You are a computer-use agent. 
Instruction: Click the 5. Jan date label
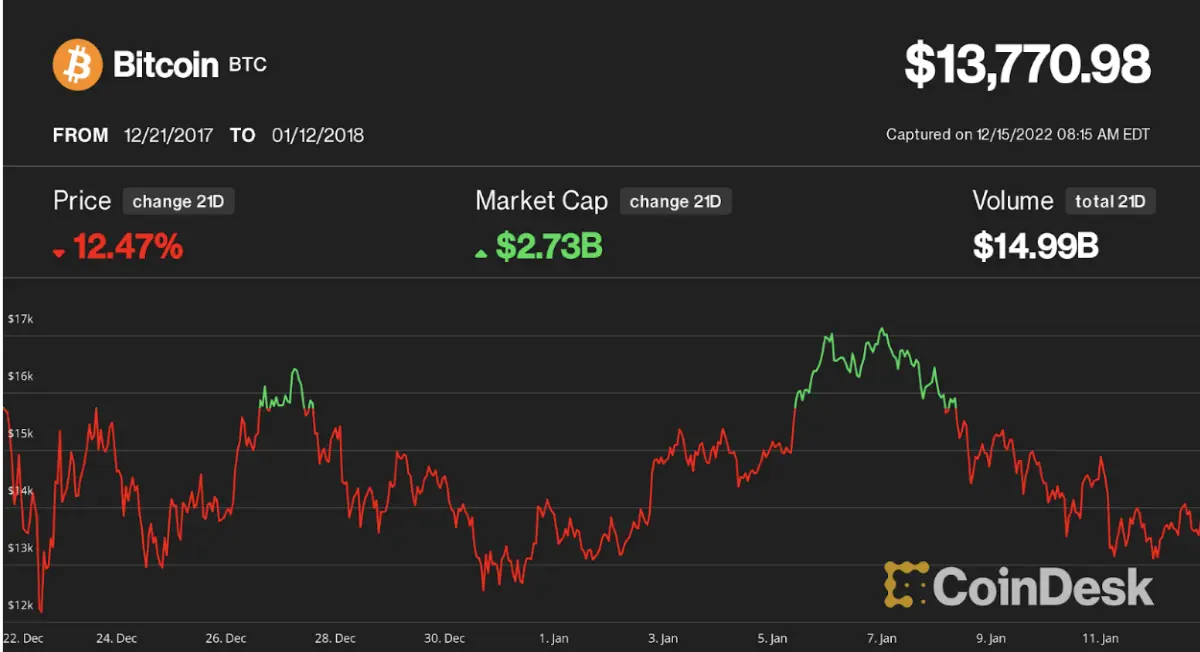click(773, 638)
